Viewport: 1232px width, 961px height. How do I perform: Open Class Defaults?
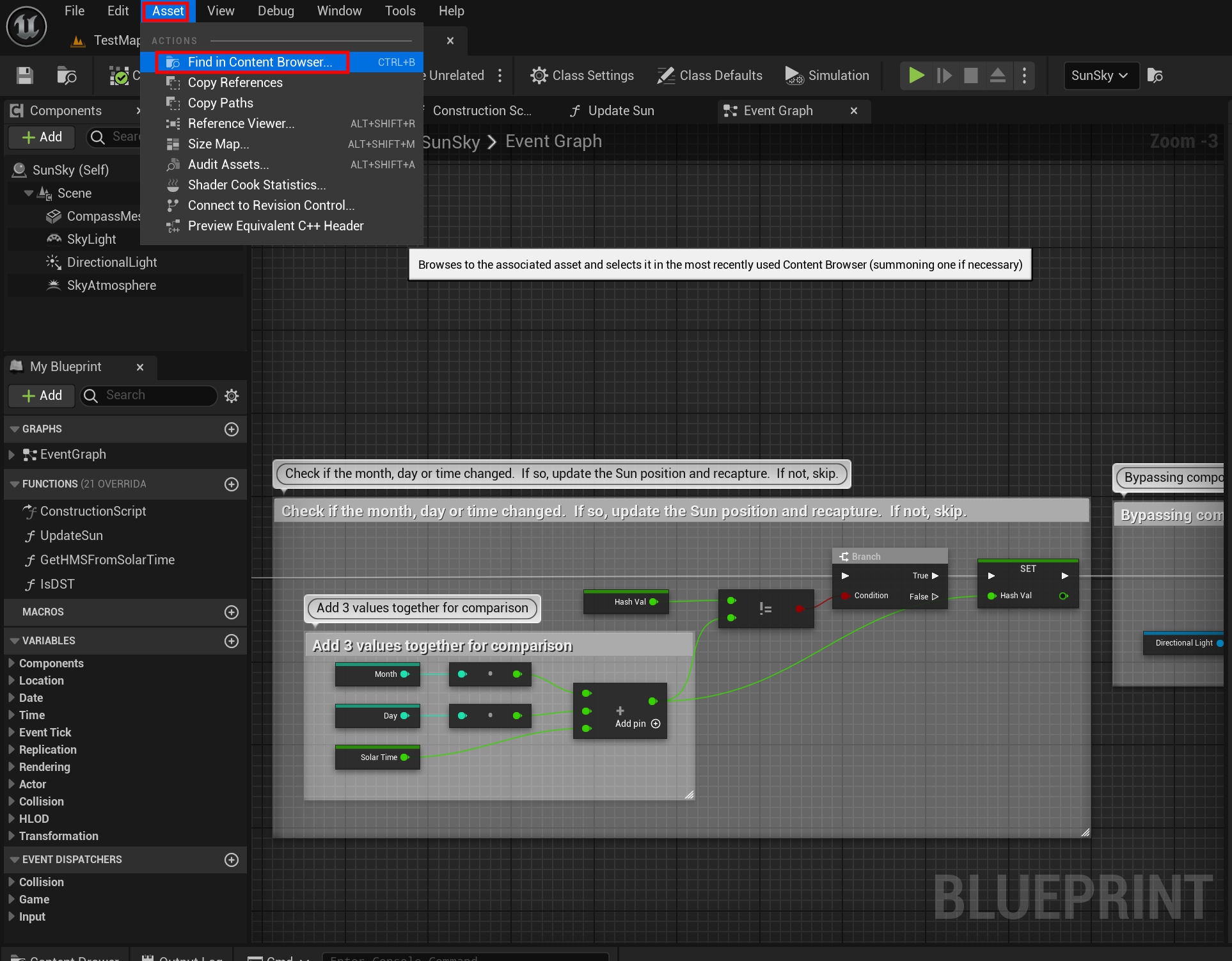[x=709, y=75]
